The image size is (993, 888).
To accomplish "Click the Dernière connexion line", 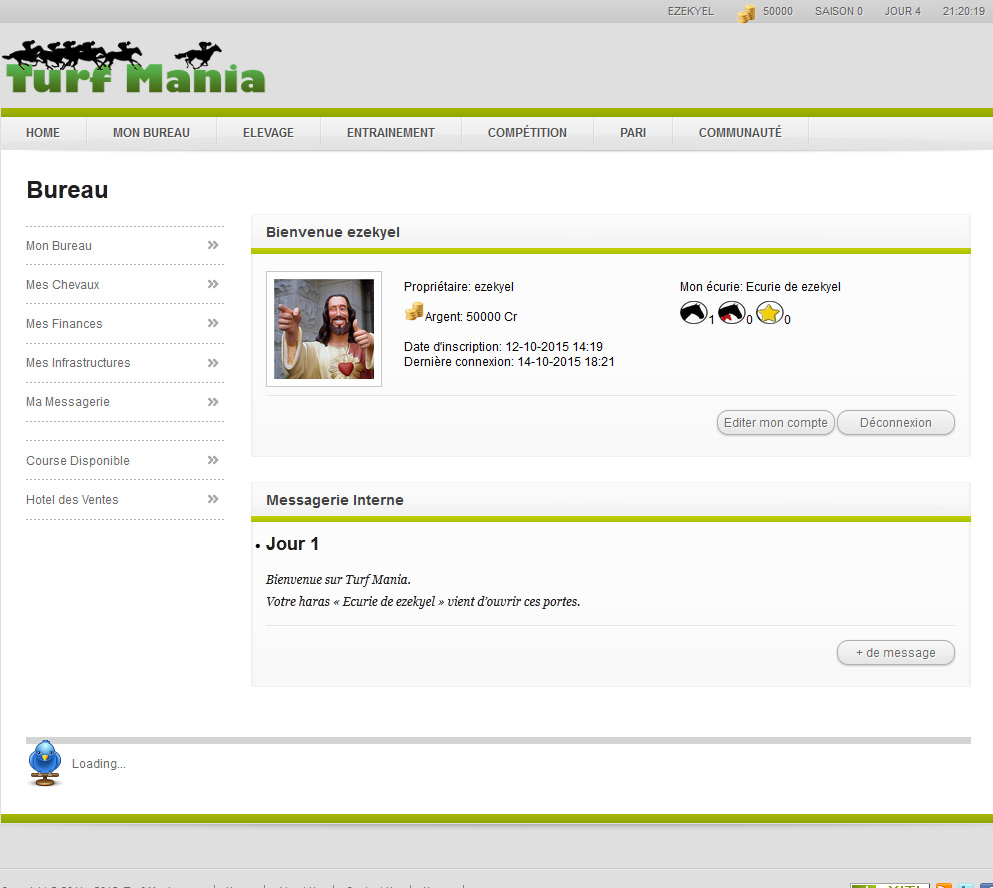I will (509, 362).
